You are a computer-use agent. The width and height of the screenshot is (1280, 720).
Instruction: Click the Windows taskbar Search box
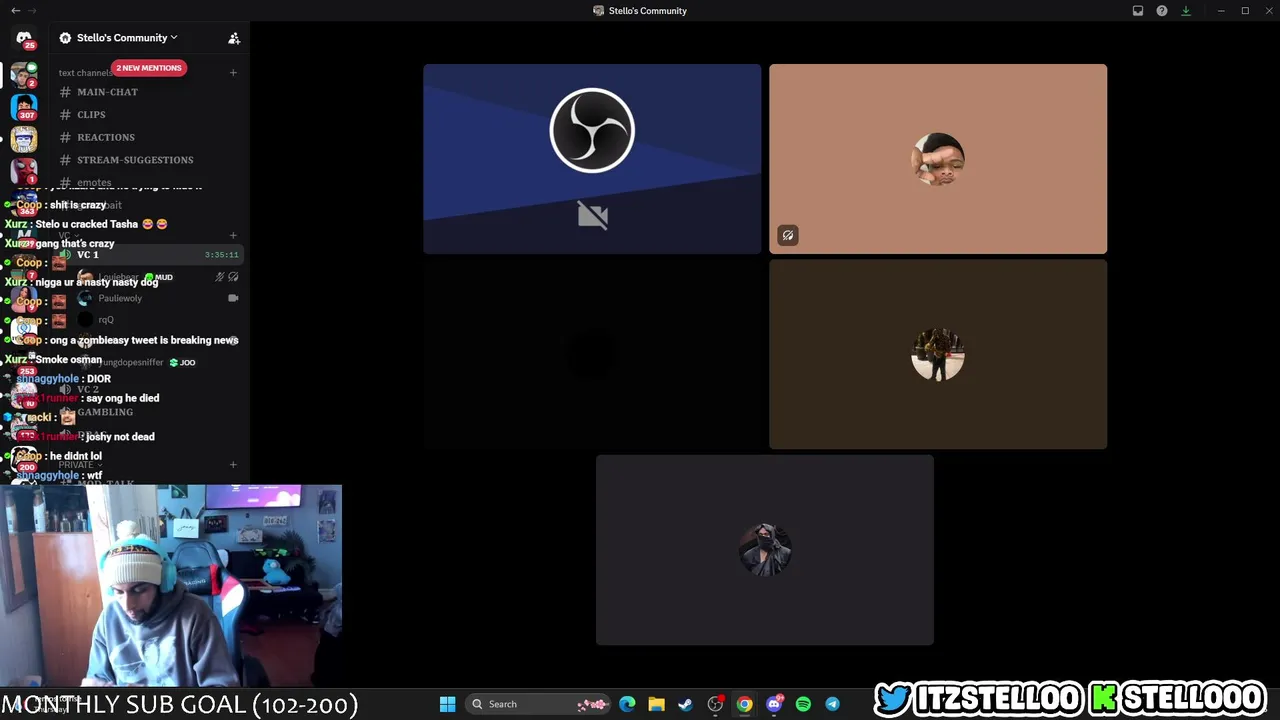coord(539,704)
